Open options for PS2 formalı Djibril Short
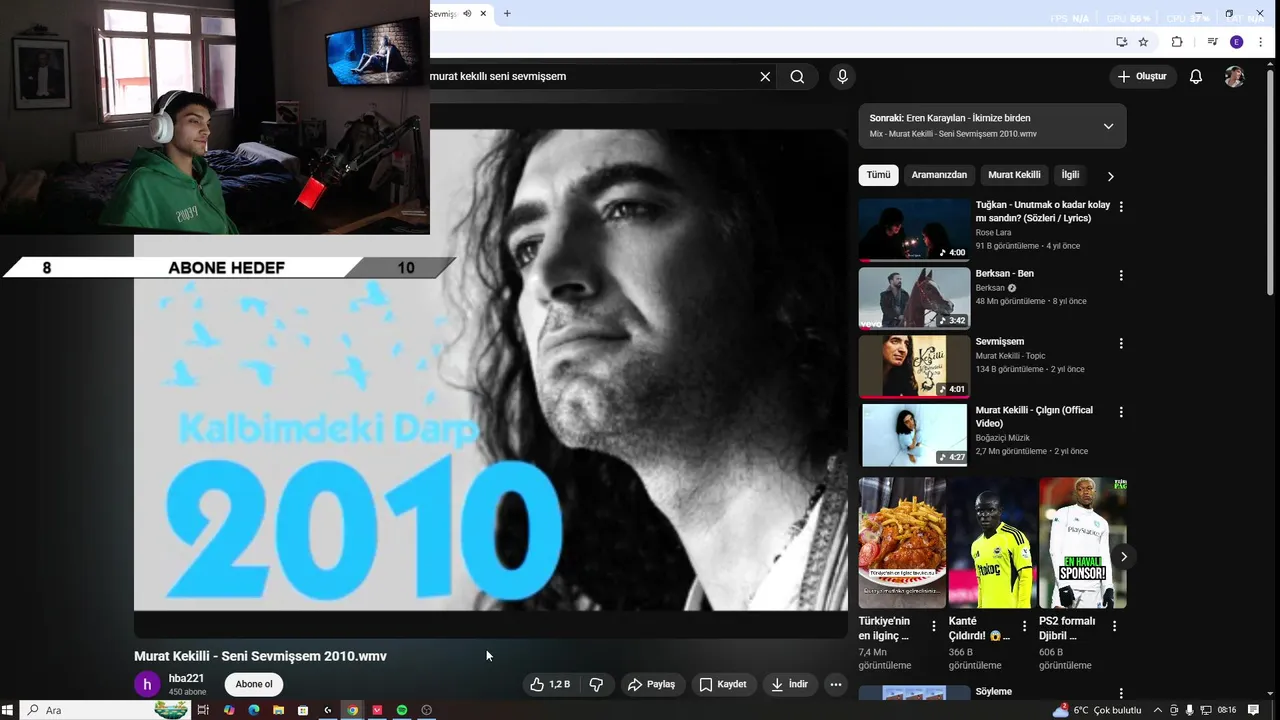Image resolution: width=1280 pixels, height=720 pixels. 1114,626
